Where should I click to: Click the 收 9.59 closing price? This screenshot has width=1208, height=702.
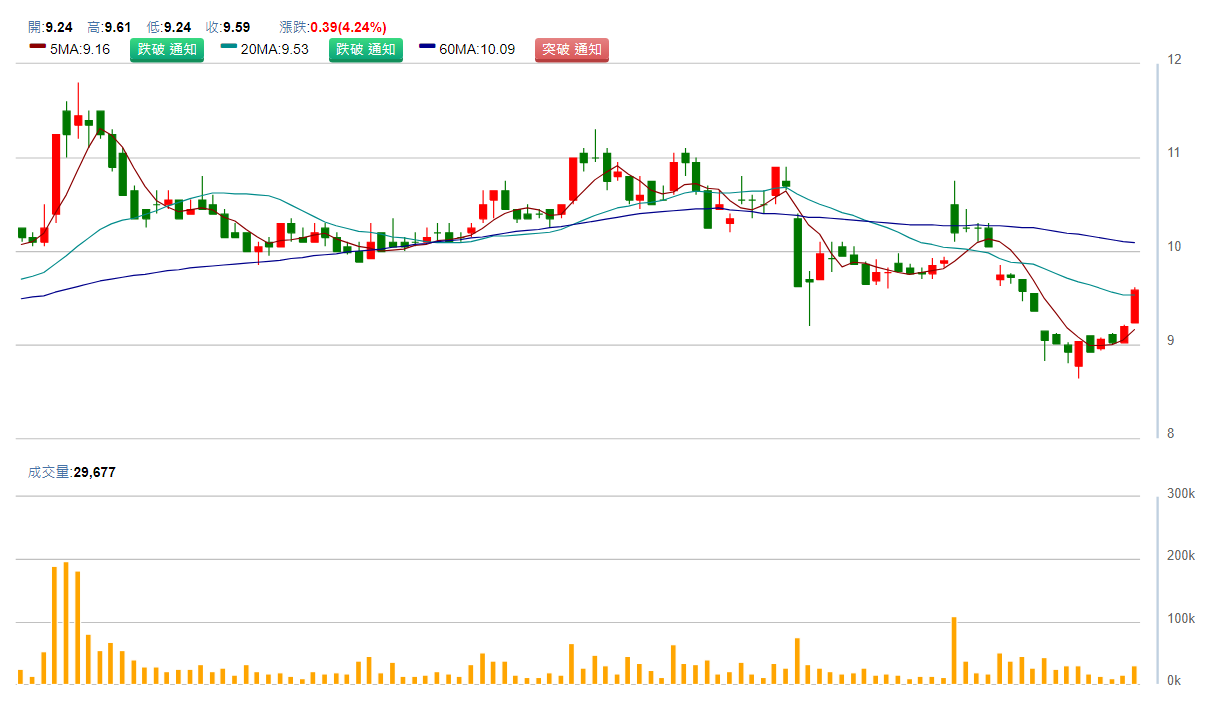pyautogui.click(x=228, y=27)
